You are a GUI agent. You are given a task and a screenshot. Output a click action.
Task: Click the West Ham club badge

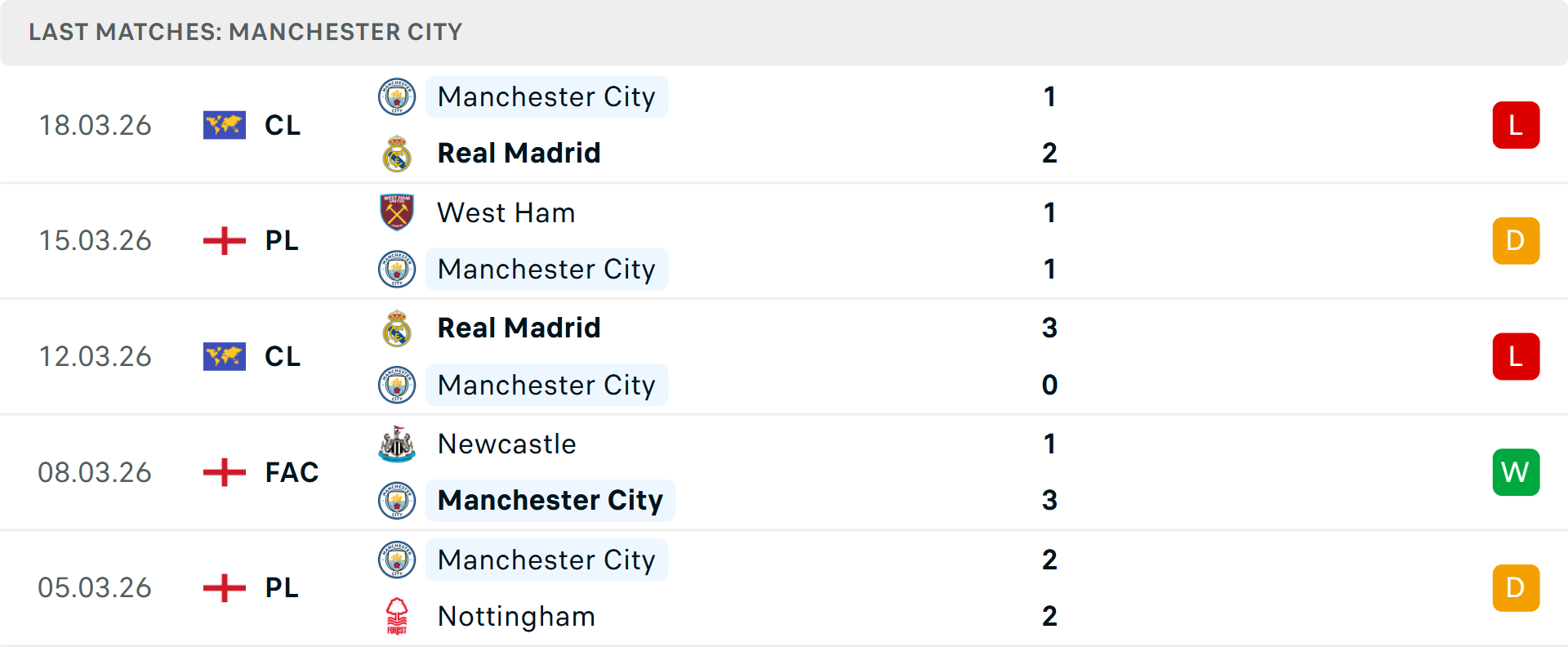[398, 212]
